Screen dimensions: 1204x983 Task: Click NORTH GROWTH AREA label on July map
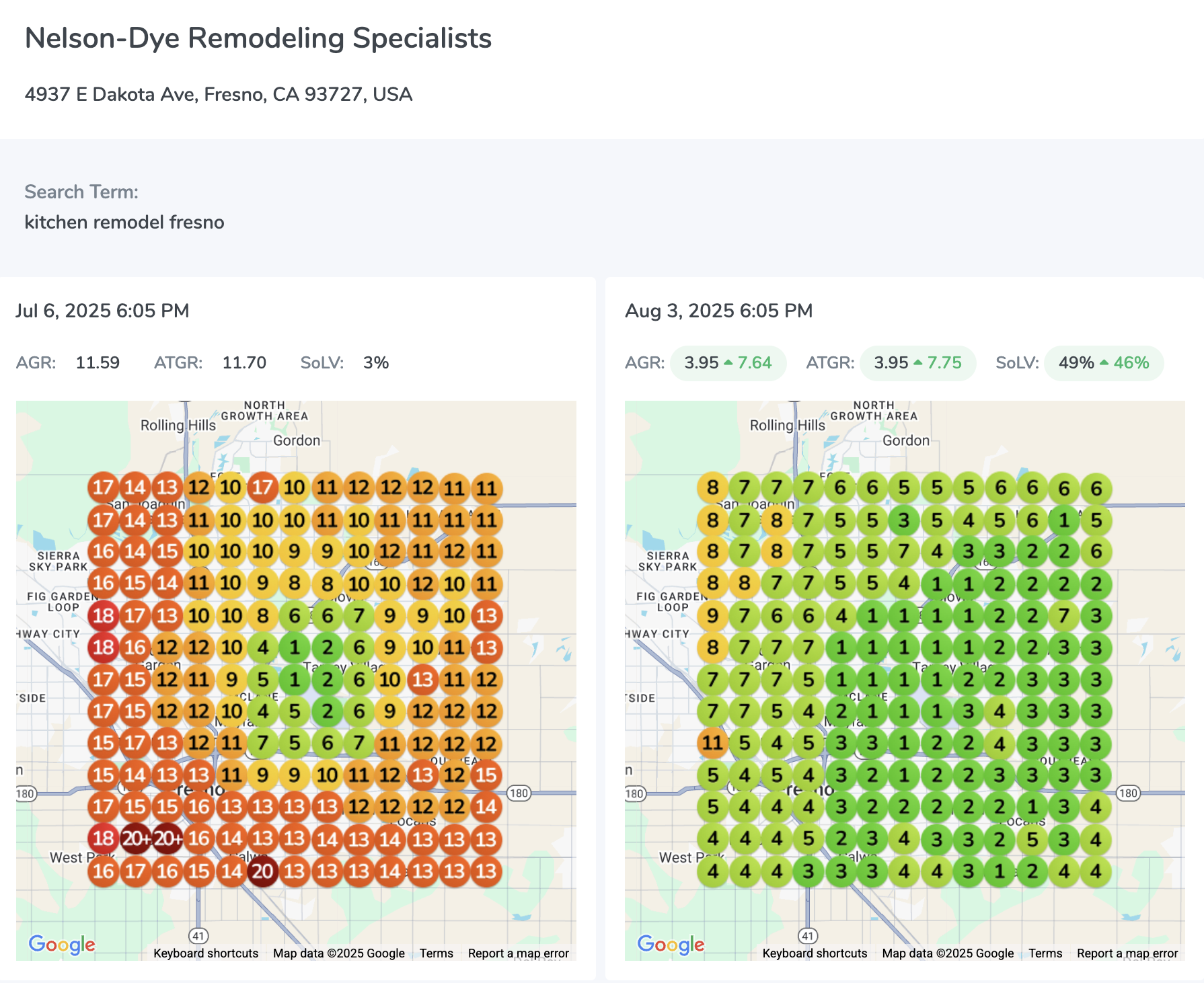click(x=264, y=410)
